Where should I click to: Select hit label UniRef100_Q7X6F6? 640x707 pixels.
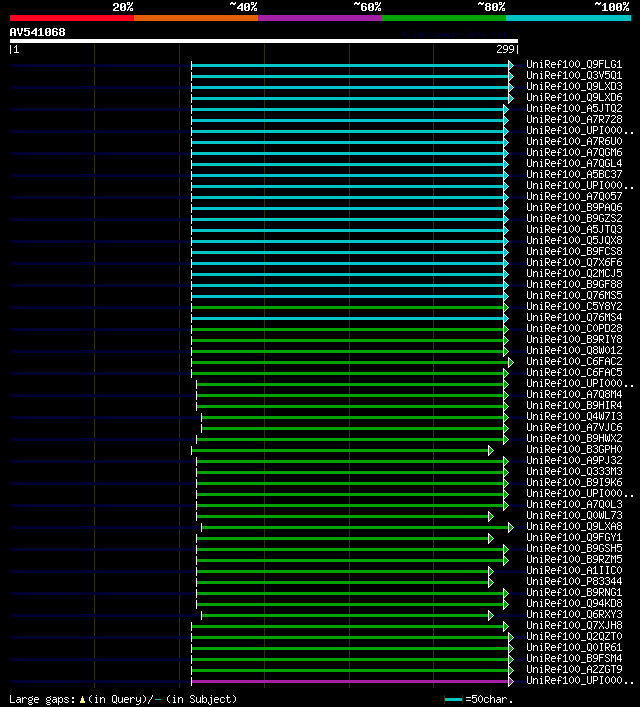[574, 262]
